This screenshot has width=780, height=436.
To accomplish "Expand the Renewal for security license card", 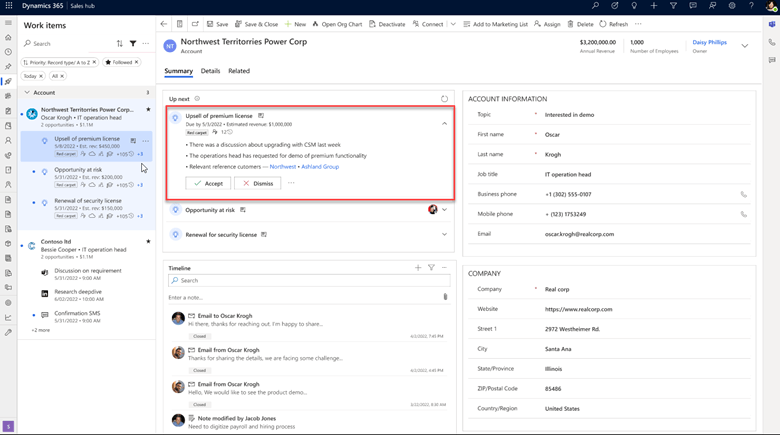I will (444, 235).
